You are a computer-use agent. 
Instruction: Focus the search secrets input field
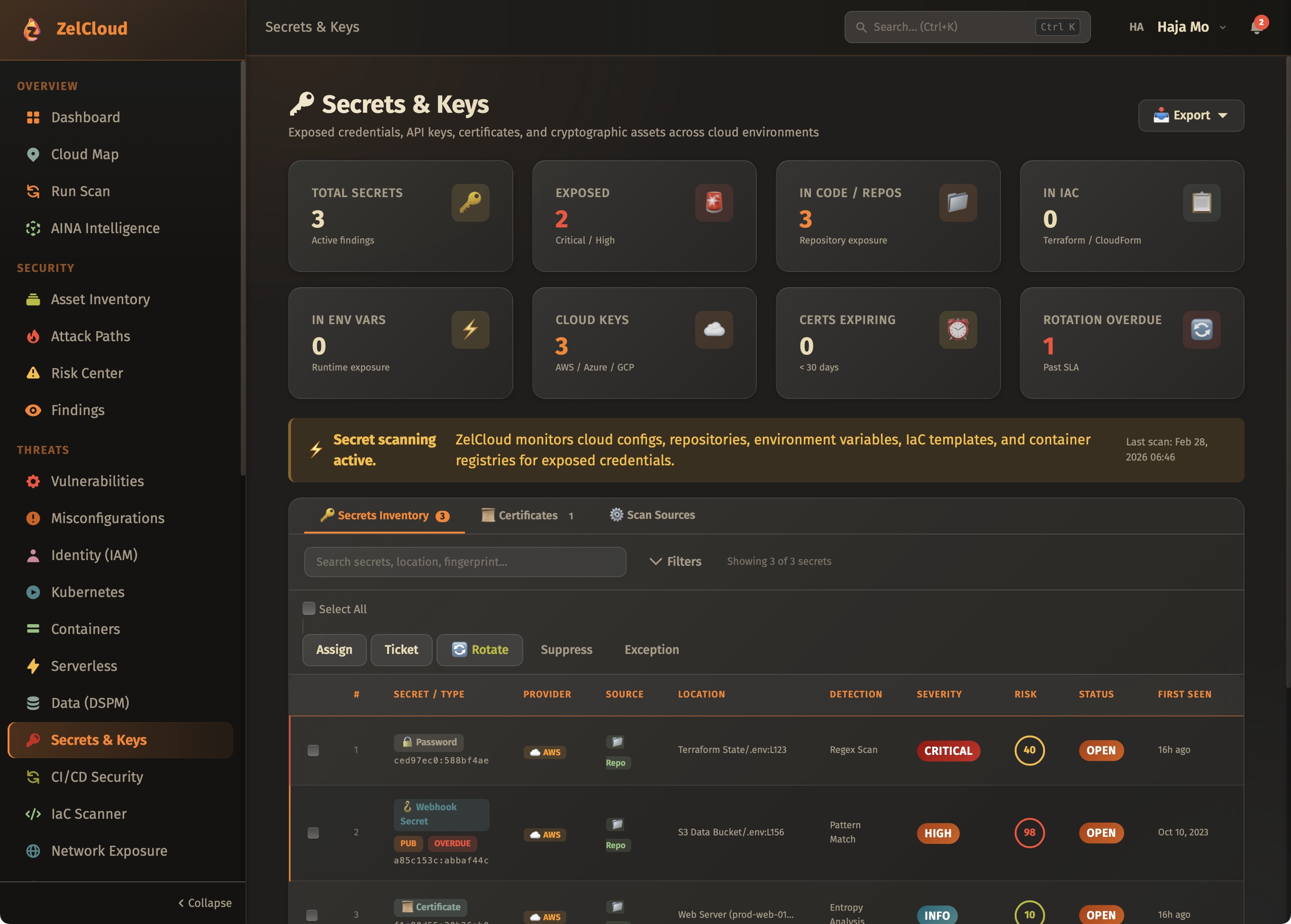click(465, 562)
